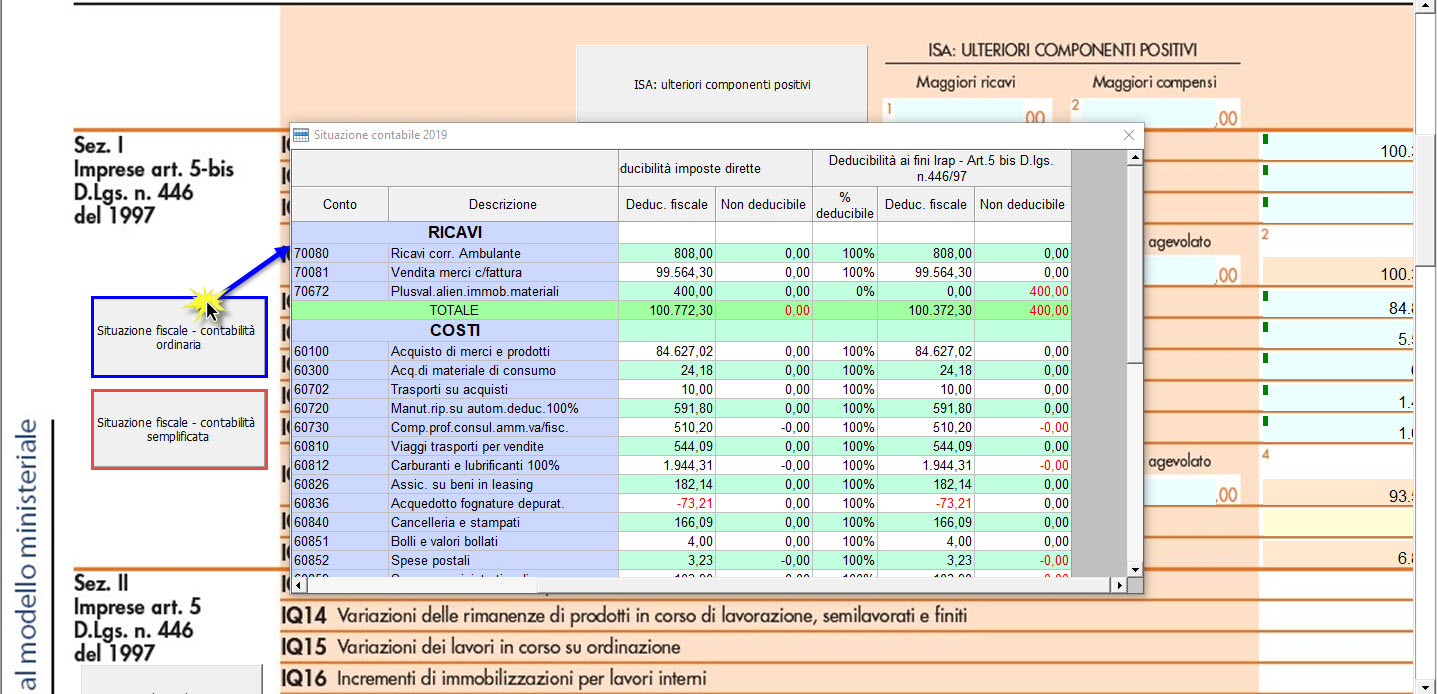This screenshot has height=694, width=1437.
Task: Click the Situazione contabile 2019 title bar icon
Action: point(301,135)
